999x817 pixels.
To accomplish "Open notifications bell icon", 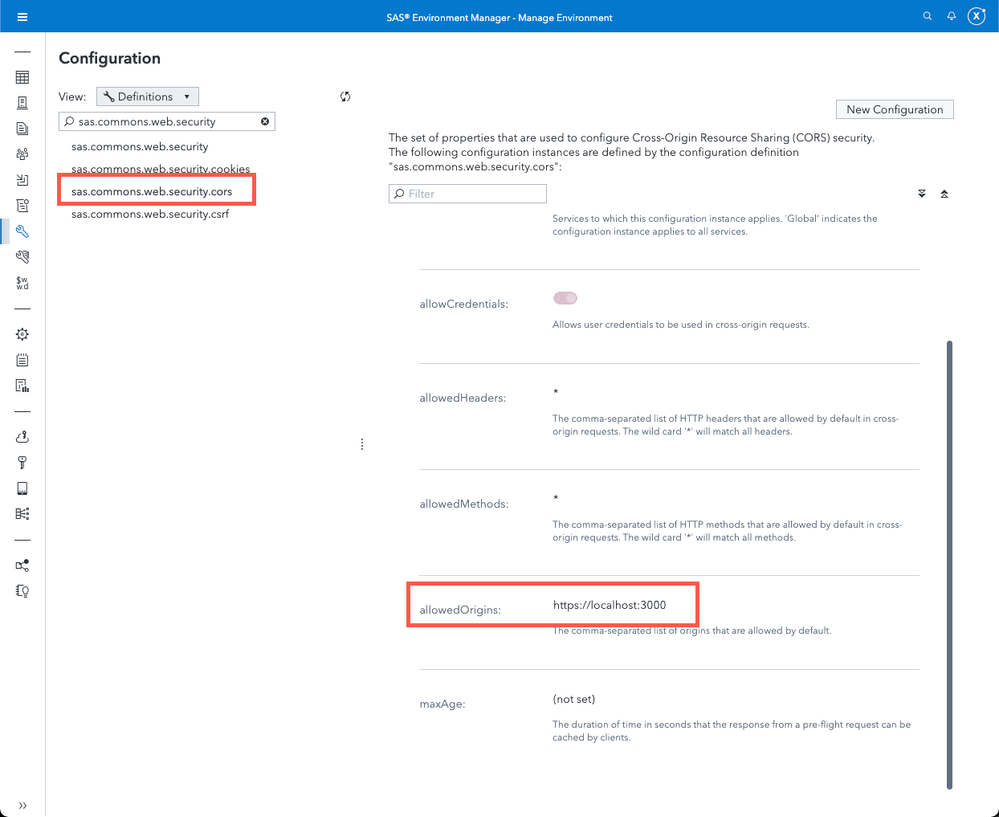I will click(x=951, y=17).
